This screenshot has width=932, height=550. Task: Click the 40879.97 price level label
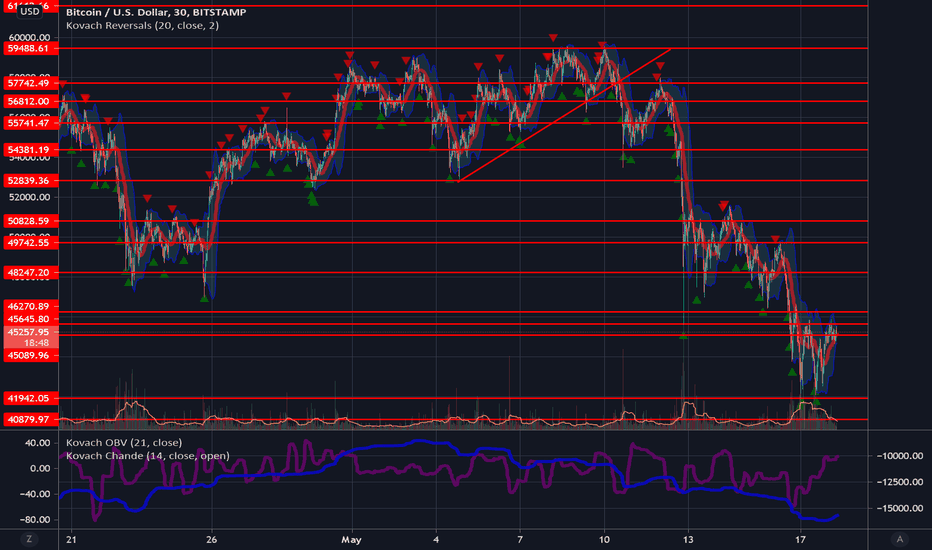31,420
